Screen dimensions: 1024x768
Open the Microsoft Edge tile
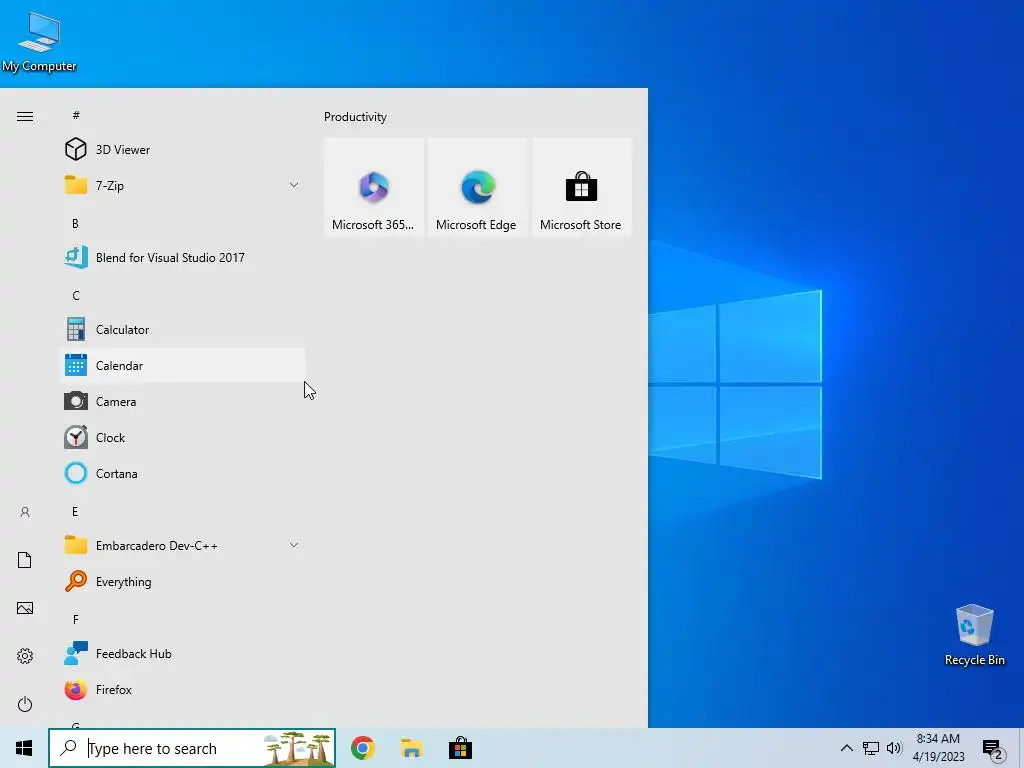(477, 187)
